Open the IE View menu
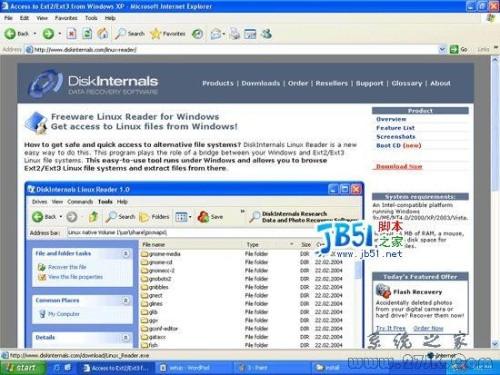The height and width of the screenshot is (375, 500). coord(42,18)
